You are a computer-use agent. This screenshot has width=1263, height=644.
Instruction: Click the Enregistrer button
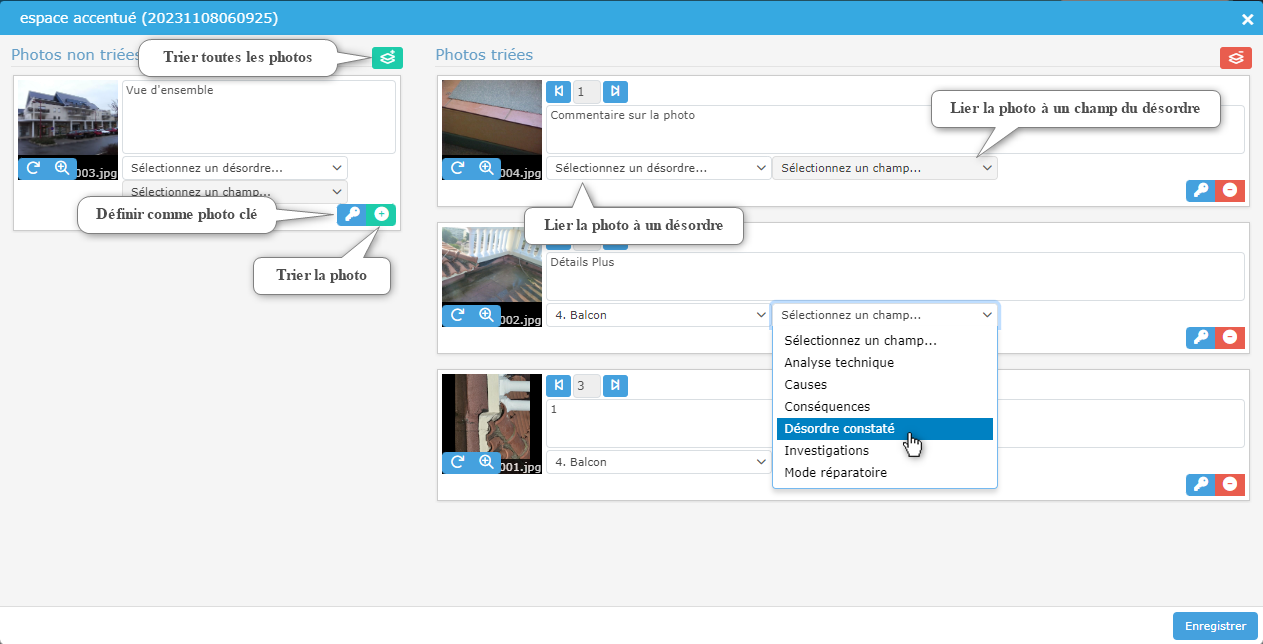1214,626
